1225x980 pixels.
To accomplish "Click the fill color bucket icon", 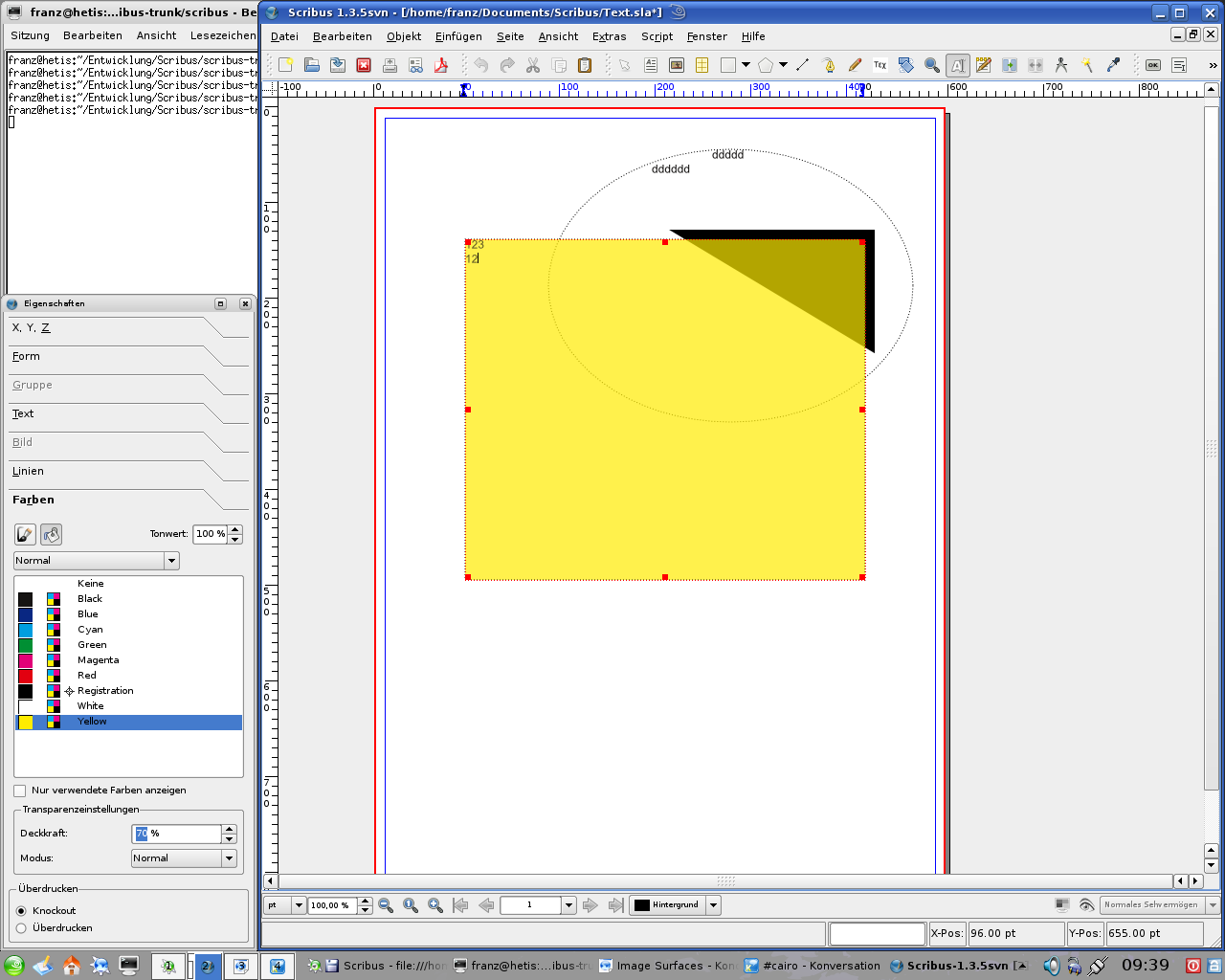I will [x=51, y=534].
